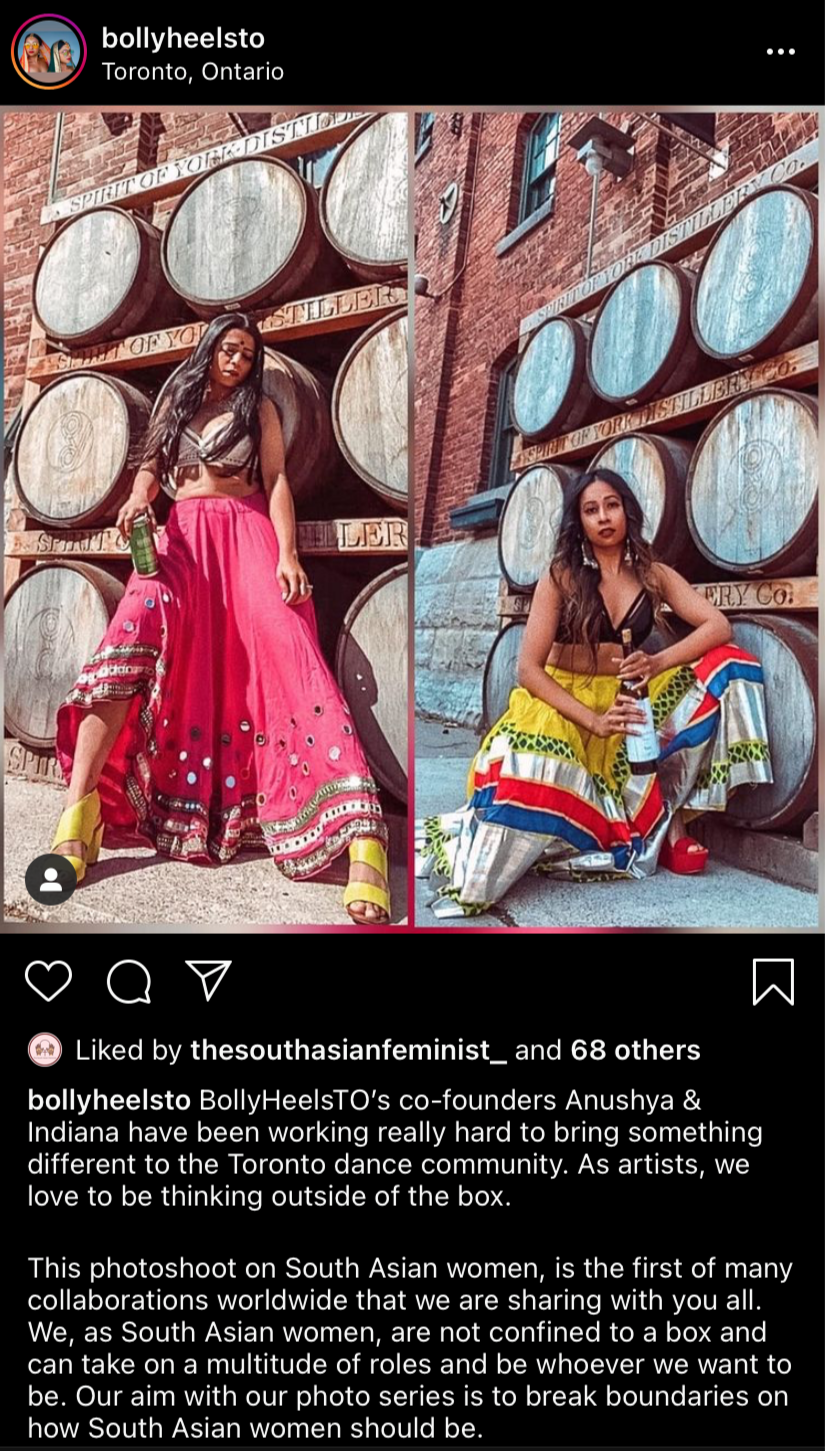View the 68 others who liked
Image resolution: width=825 pixels, height=1451 pixels.
635,1050
